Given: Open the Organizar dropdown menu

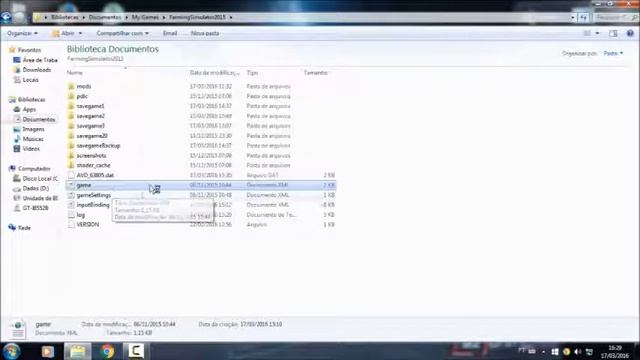Looking at the screenshot, I should pyautogui.click(x=22, y=33).
